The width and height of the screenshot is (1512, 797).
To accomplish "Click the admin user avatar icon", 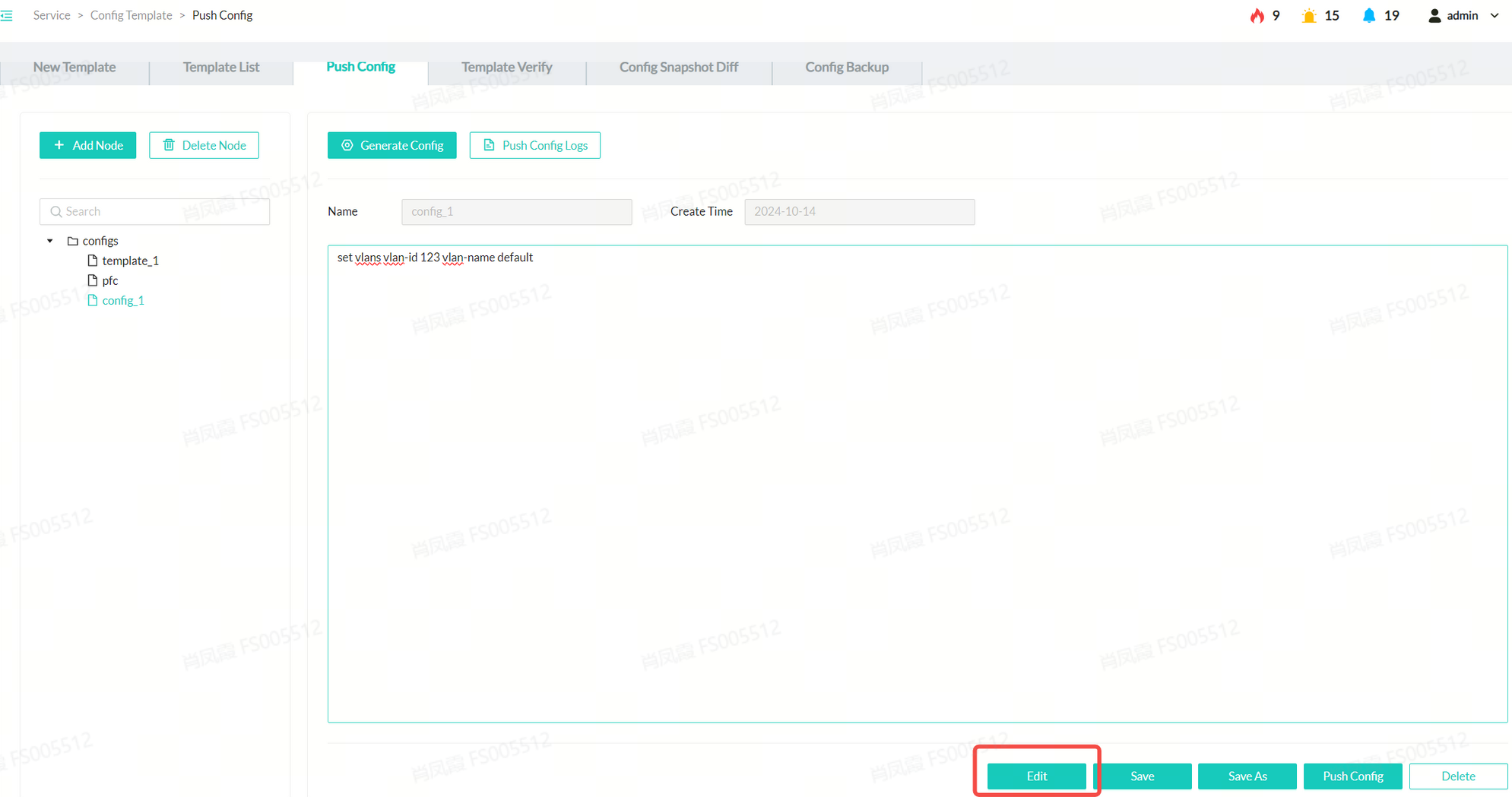I will [x=1434, y=16].
